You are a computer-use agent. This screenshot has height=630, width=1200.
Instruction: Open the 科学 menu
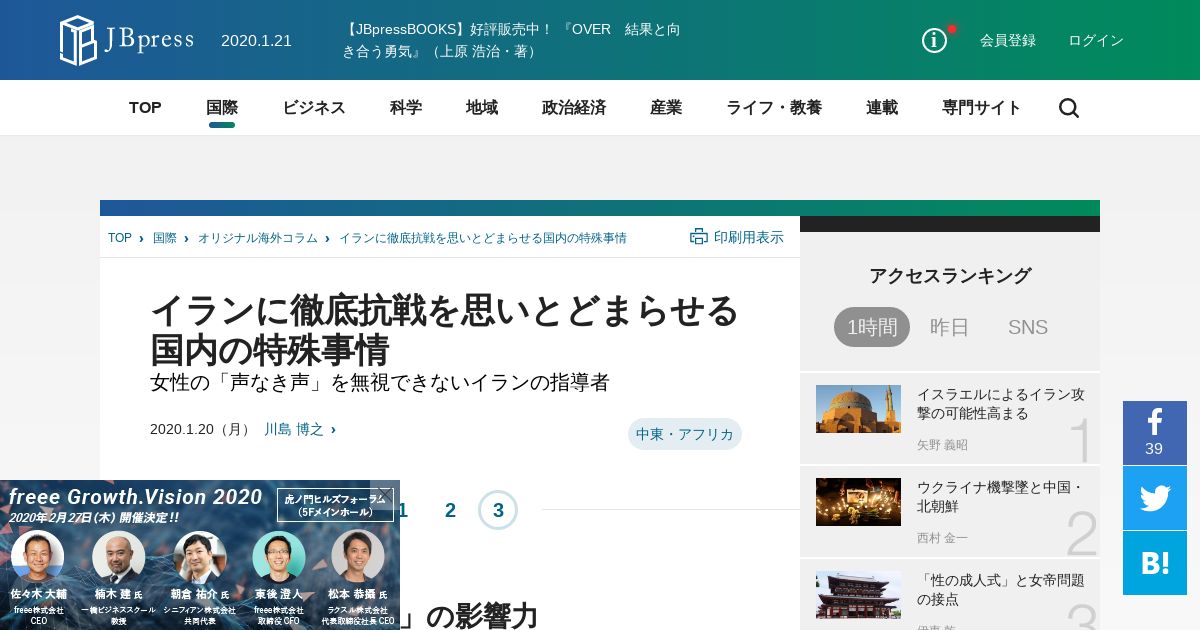tap(406, 108)
